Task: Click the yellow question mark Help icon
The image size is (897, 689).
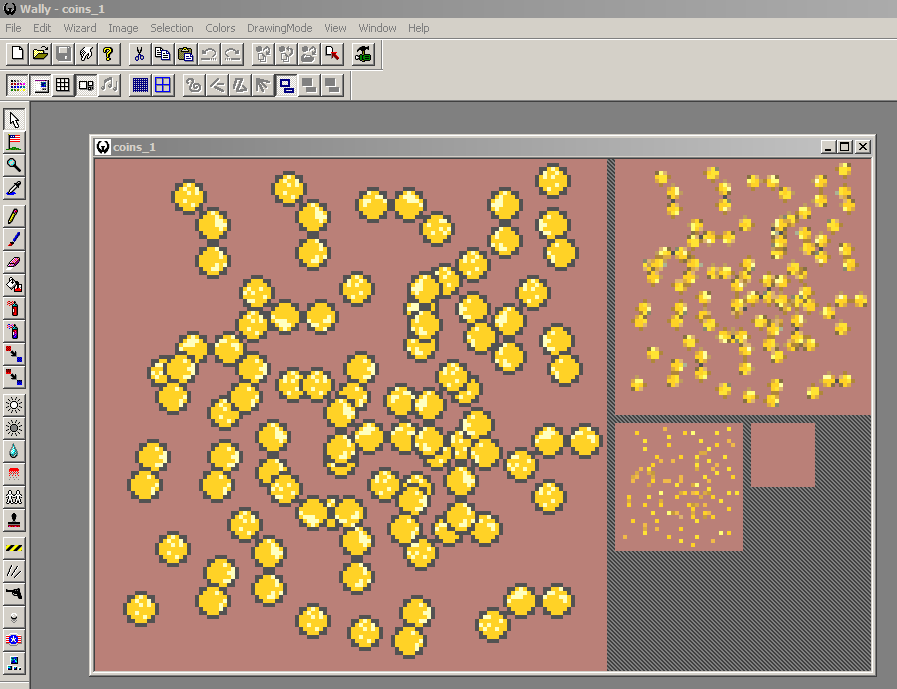Action: pos(109,54)
